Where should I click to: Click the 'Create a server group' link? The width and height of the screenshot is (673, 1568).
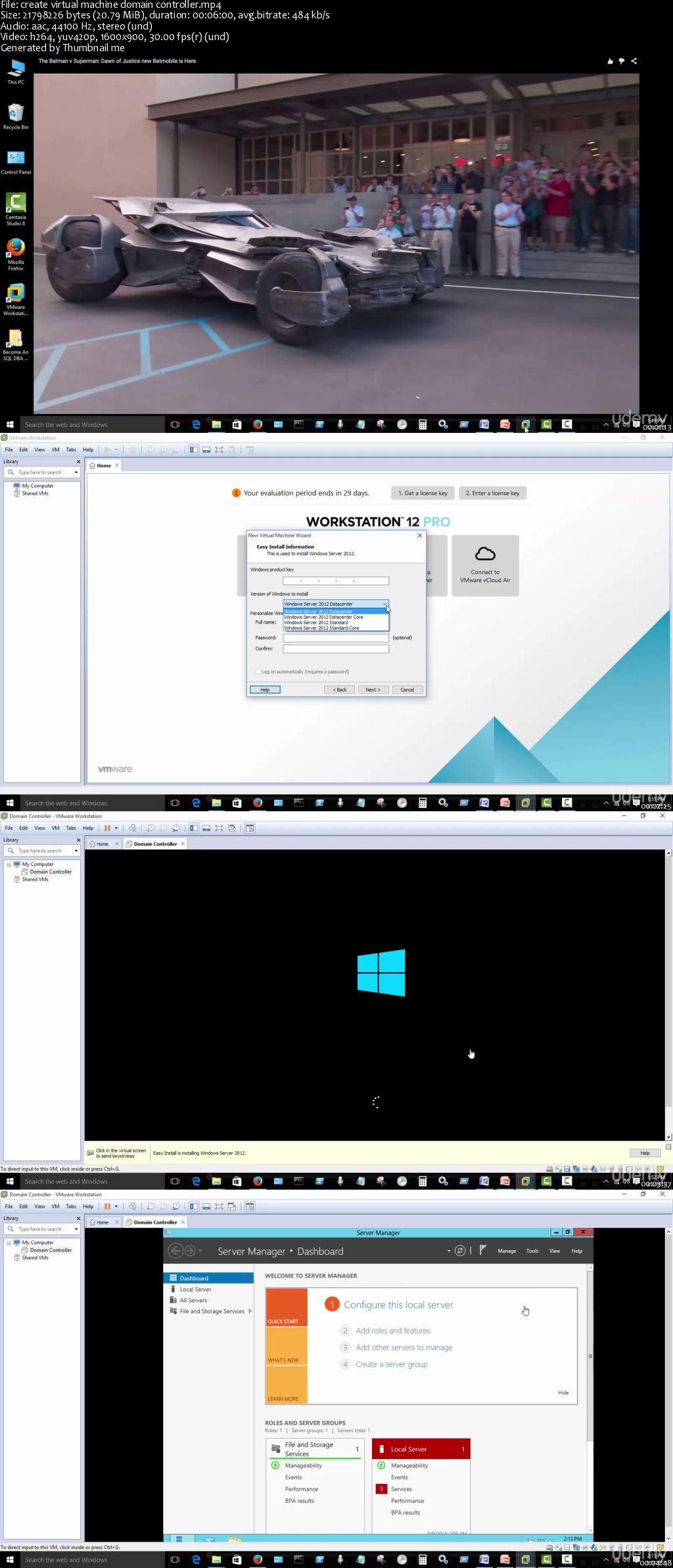point(392,1364)
